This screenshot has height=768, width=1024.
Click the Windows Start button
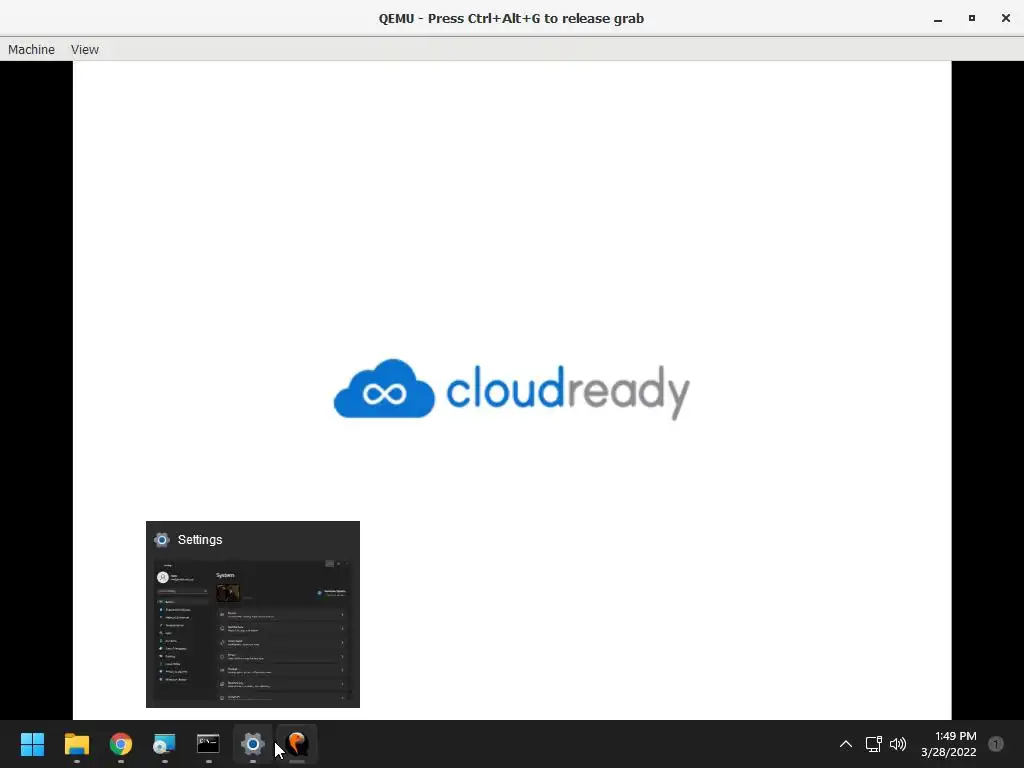[x=33, y=744]
